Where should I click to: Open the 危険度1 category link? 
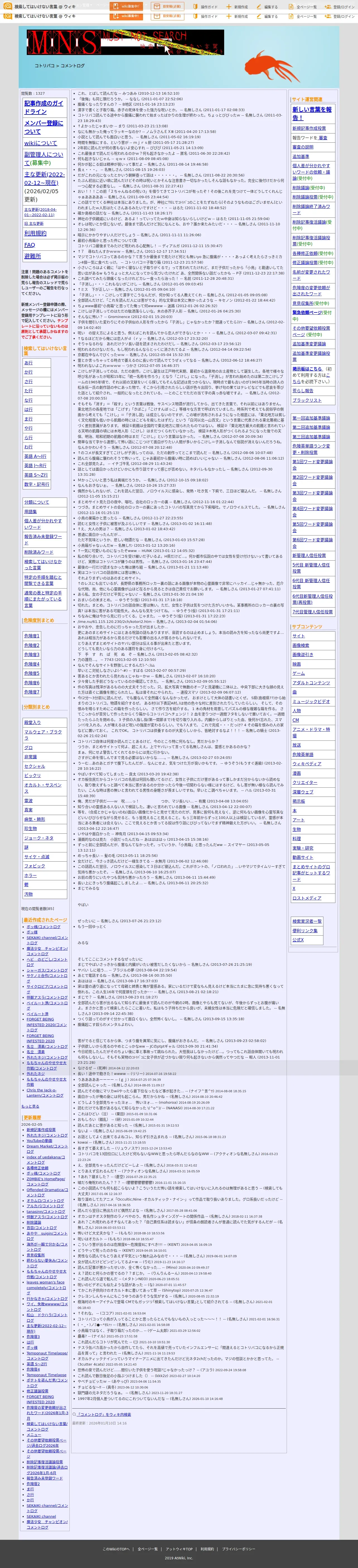pyautogui.click(x=32, y=636)
